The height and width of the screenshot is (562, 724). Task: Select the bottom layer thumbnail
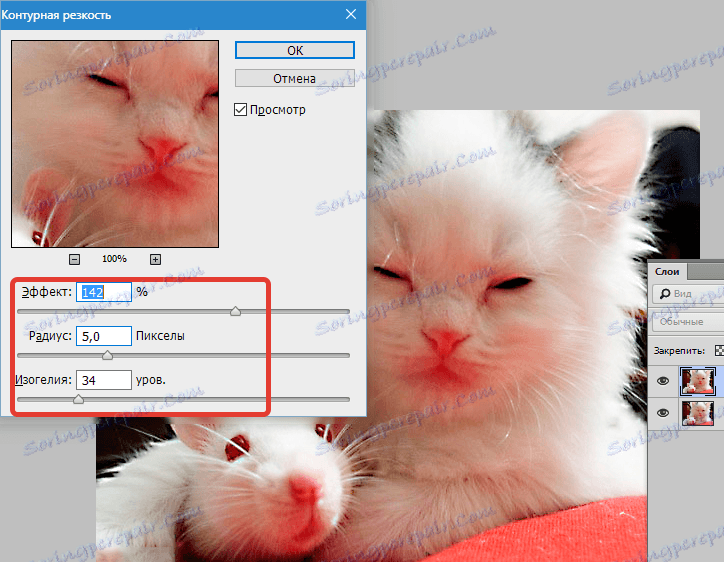click(698, 413)
